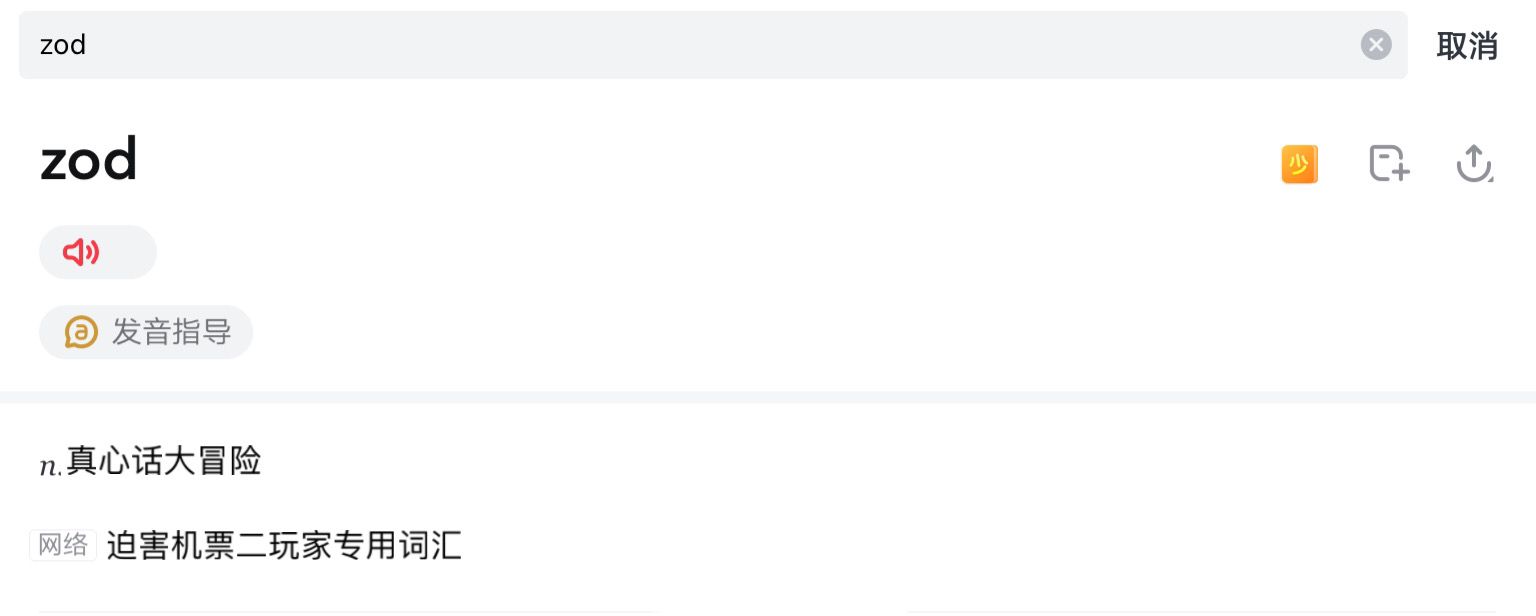This screenshot has height=616, width=1536.
Task: Click the 取消 cancel button
Action: pyautogui.click(x=1467, y=46)
